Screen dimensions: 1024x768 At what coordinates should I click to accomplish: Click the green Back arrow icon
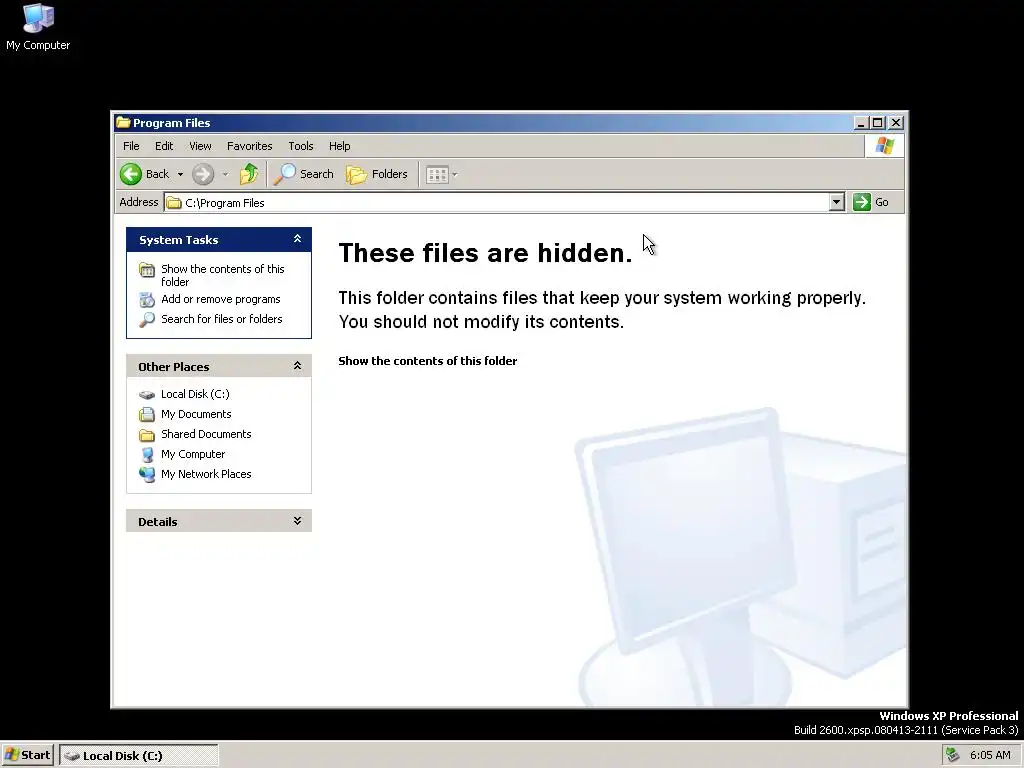pyautogui.click(x=131, y=174)
